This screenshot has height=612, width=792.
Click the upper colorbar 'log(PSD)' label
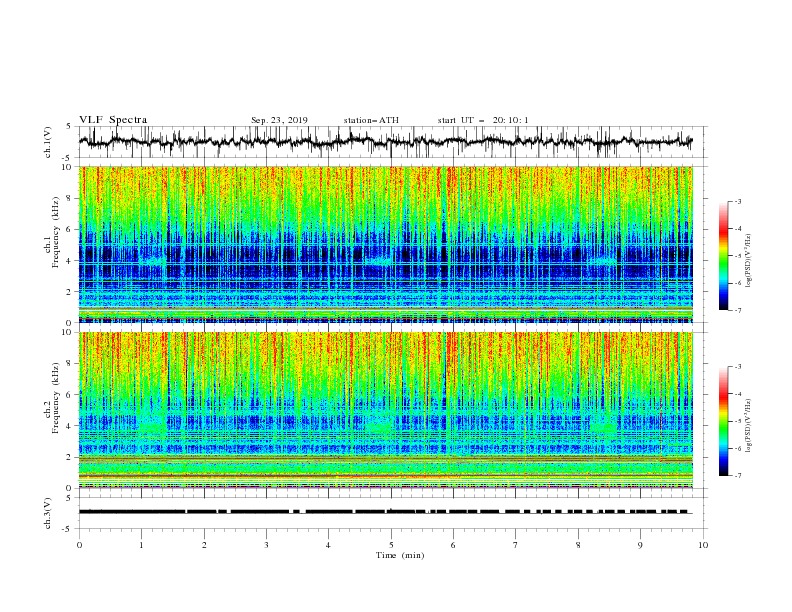point(748,261)
